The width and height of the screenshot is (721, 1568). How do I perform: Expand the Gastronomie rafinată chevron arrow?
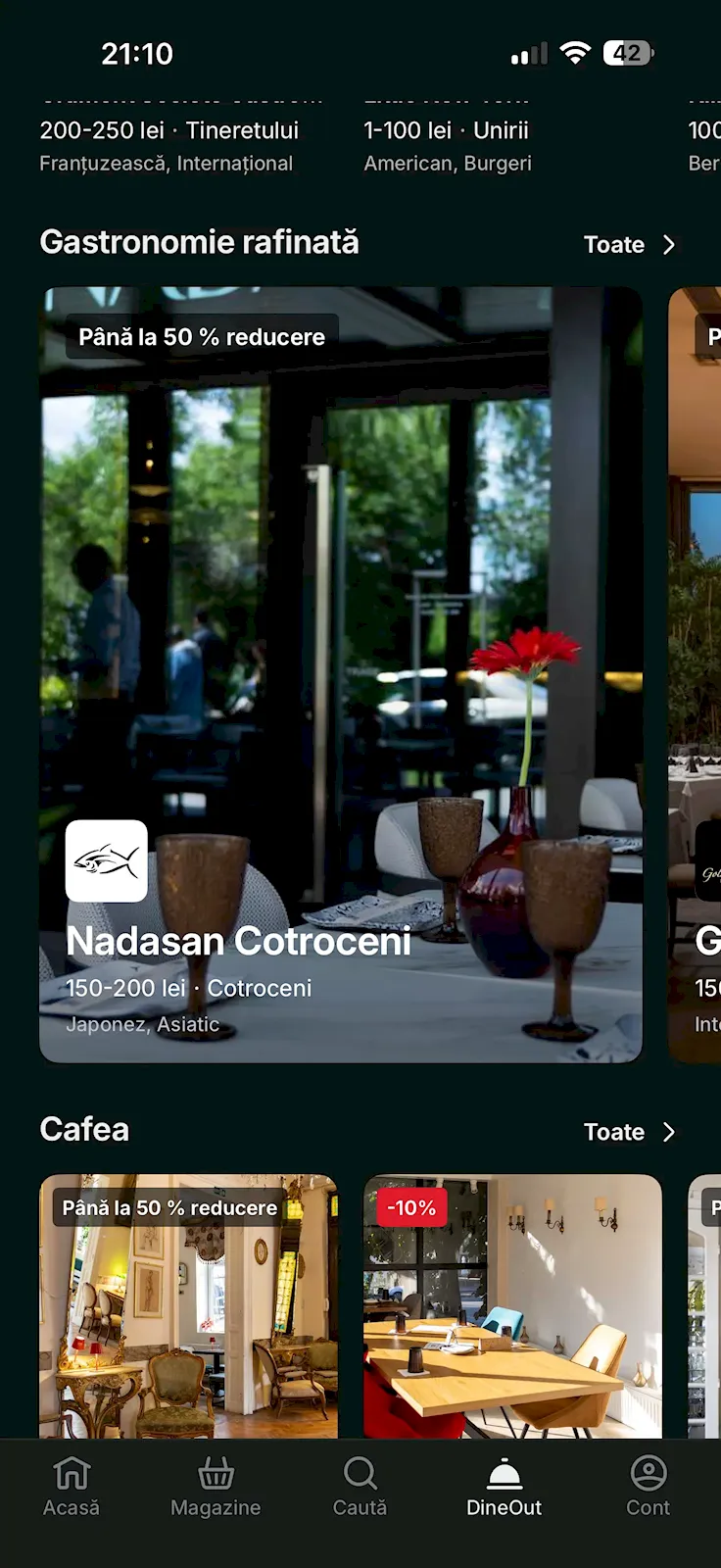669,245
